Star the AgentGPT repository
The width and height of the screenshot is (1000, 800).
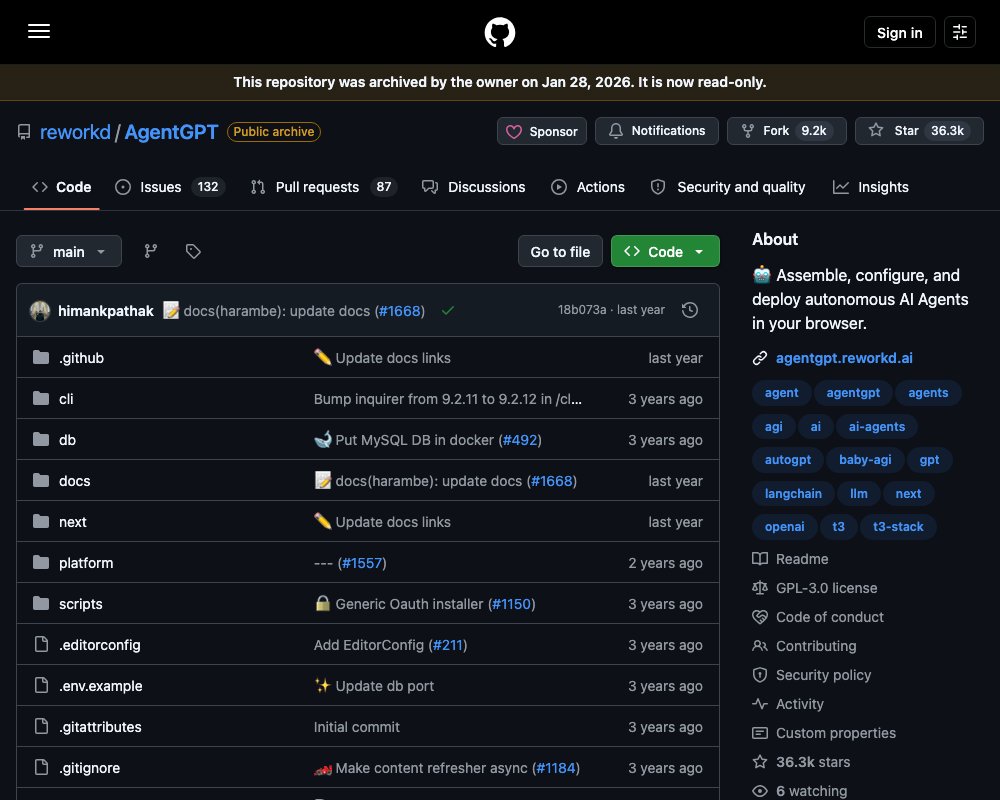coord(919,131)
